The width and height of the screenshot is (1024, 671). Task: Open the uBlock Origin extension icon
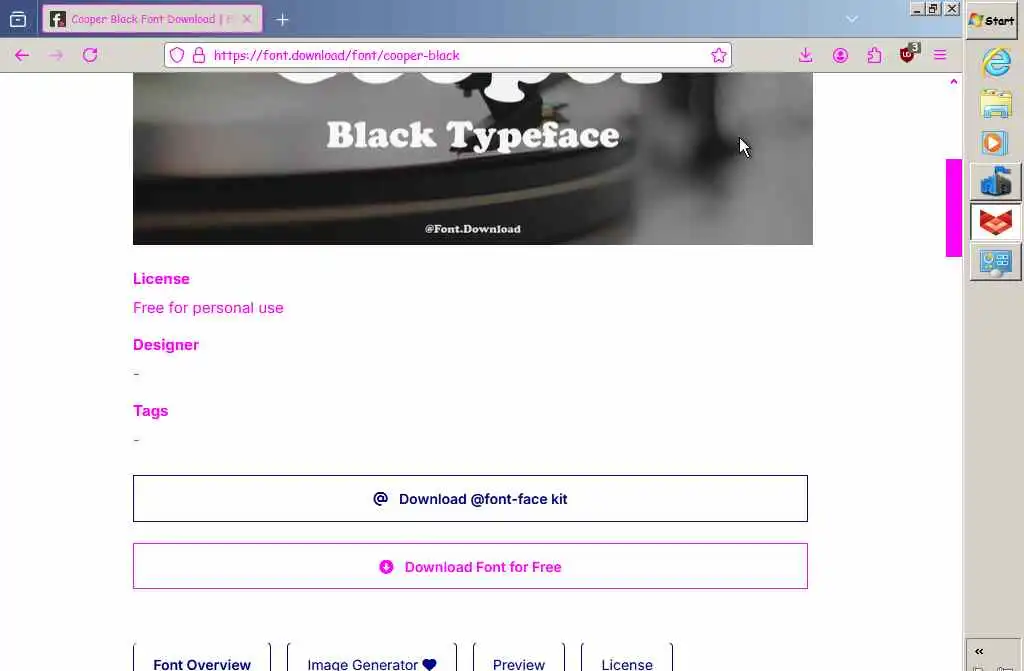click(908, 54)
